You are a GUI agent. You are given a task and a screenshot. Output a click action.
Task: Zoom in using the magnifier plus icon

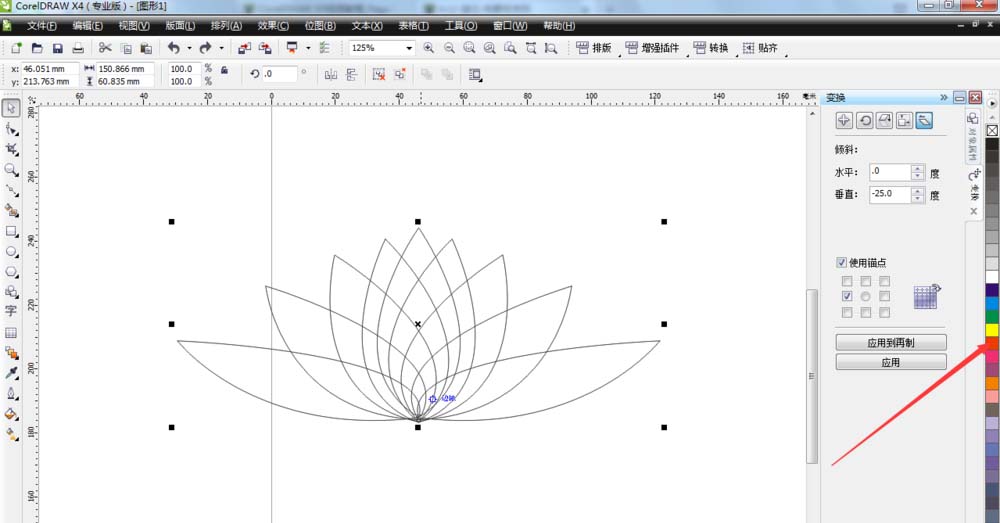point(429,48)
